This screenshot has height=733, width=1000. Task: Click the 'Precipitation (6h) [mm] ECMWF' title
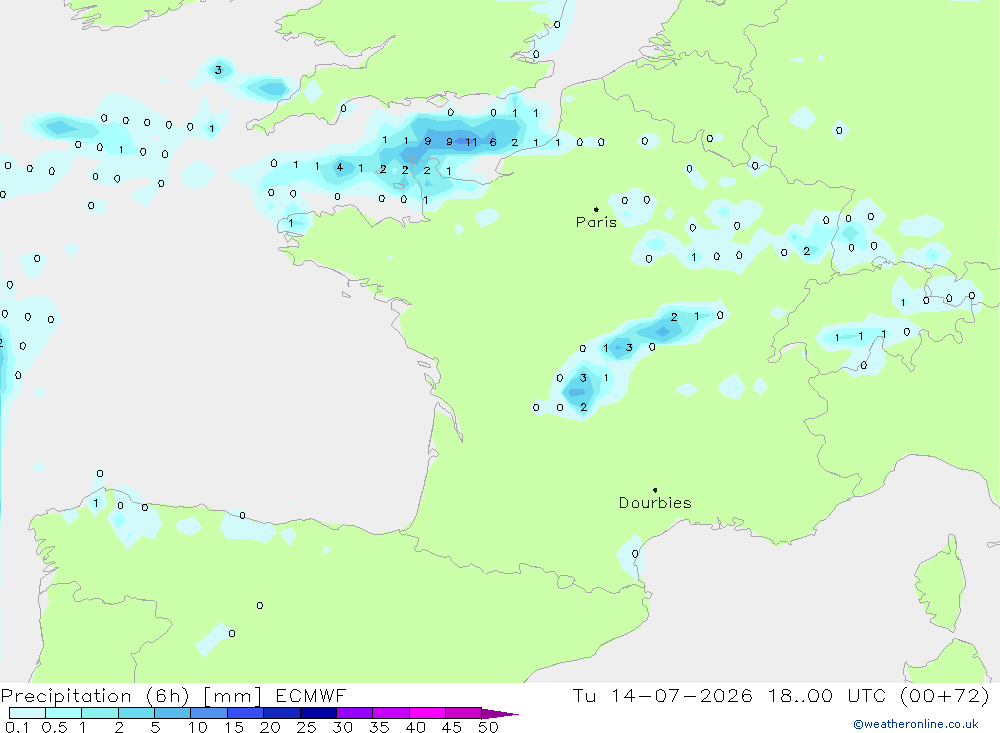(x=173, y=695)
